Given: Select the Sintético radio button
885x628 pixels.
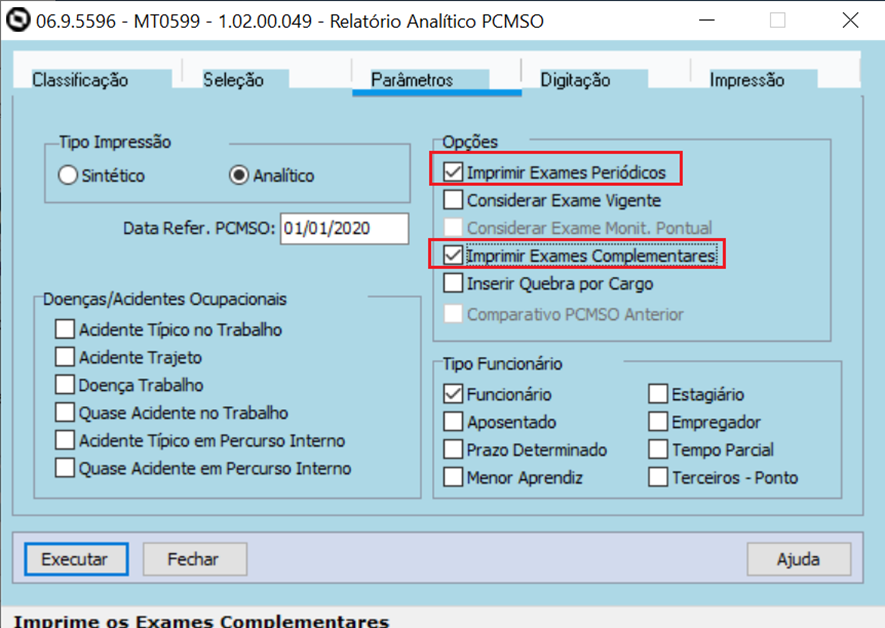Looking at the screenshot, I should [x=68, y=174].
